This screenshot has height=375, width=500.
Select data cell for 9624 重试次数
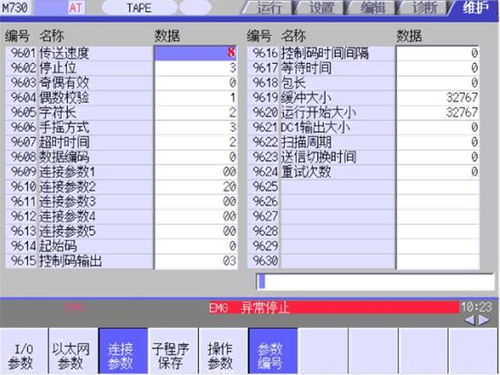[438, 172]
